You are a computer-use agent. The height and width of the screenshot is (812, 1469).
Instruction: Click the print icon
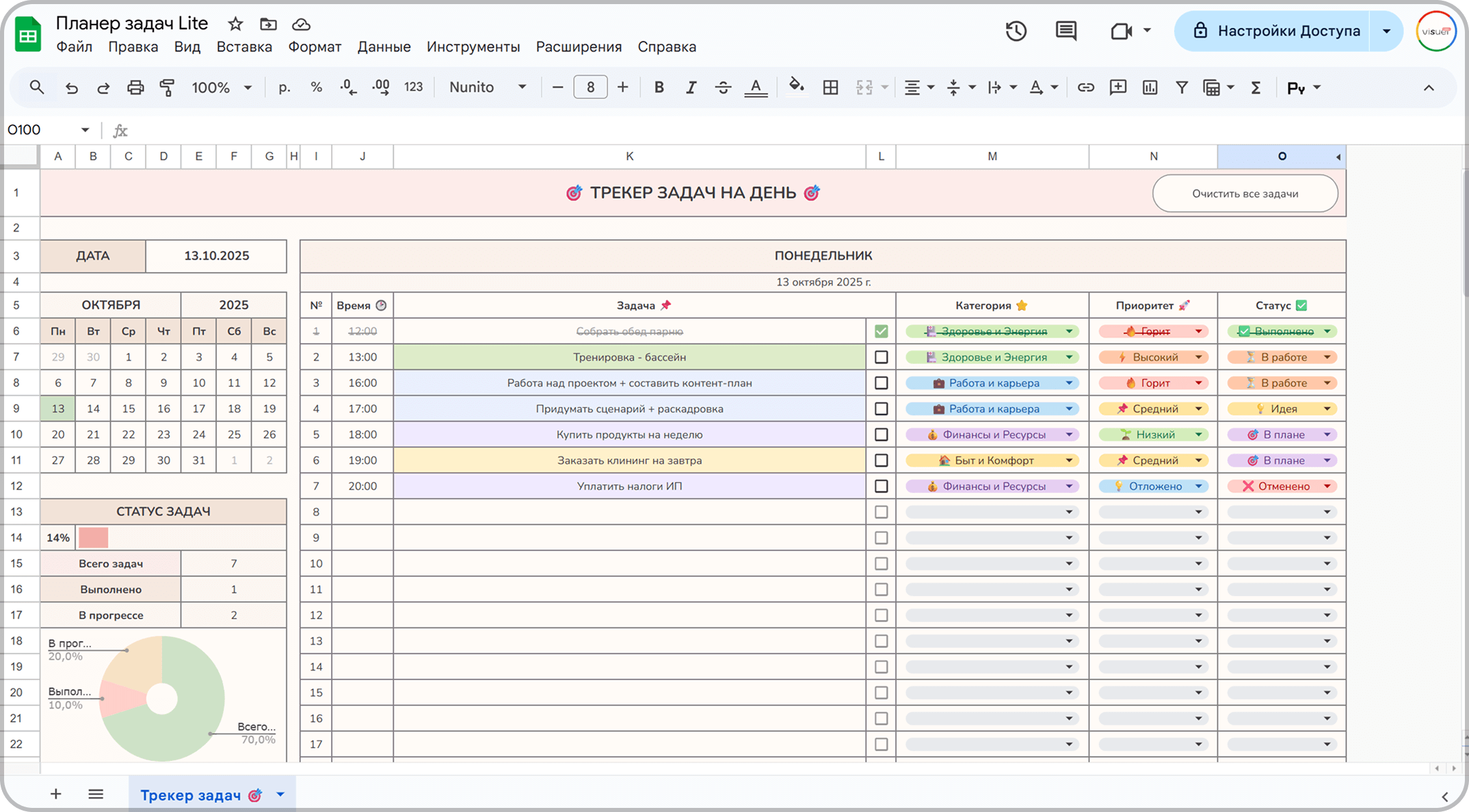(135, 87)
